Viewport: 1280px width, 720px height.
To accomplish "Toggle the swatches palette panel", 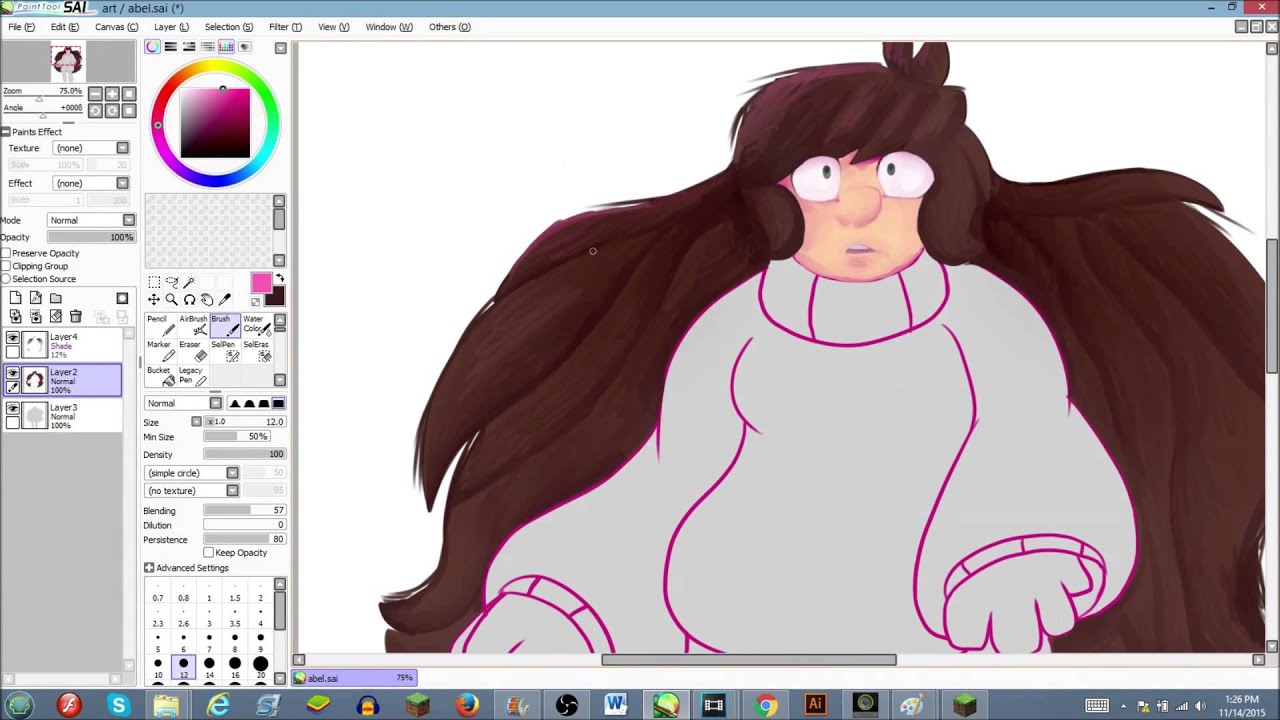I will (x=226, y=46).
